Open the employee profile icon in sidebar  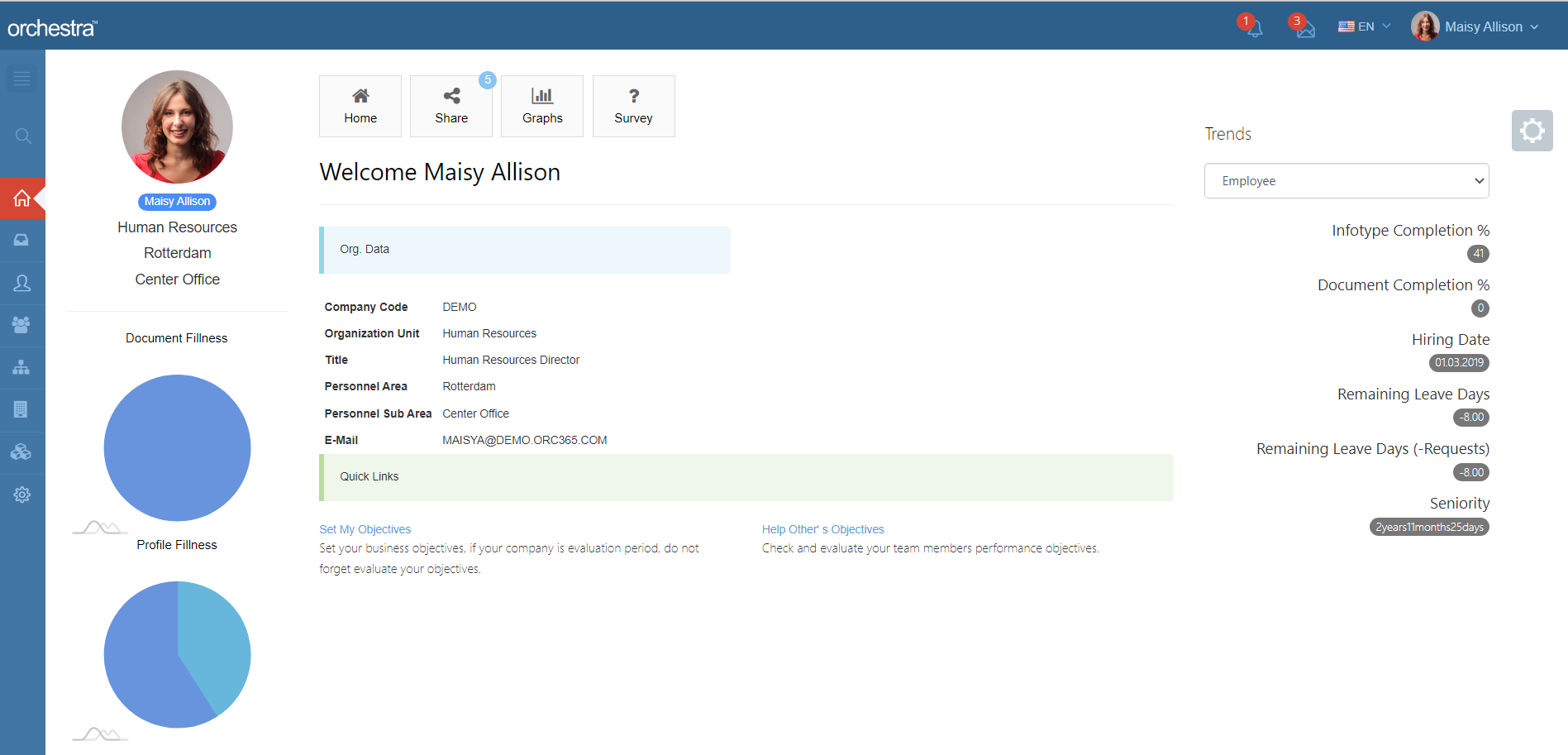(22, 283)
